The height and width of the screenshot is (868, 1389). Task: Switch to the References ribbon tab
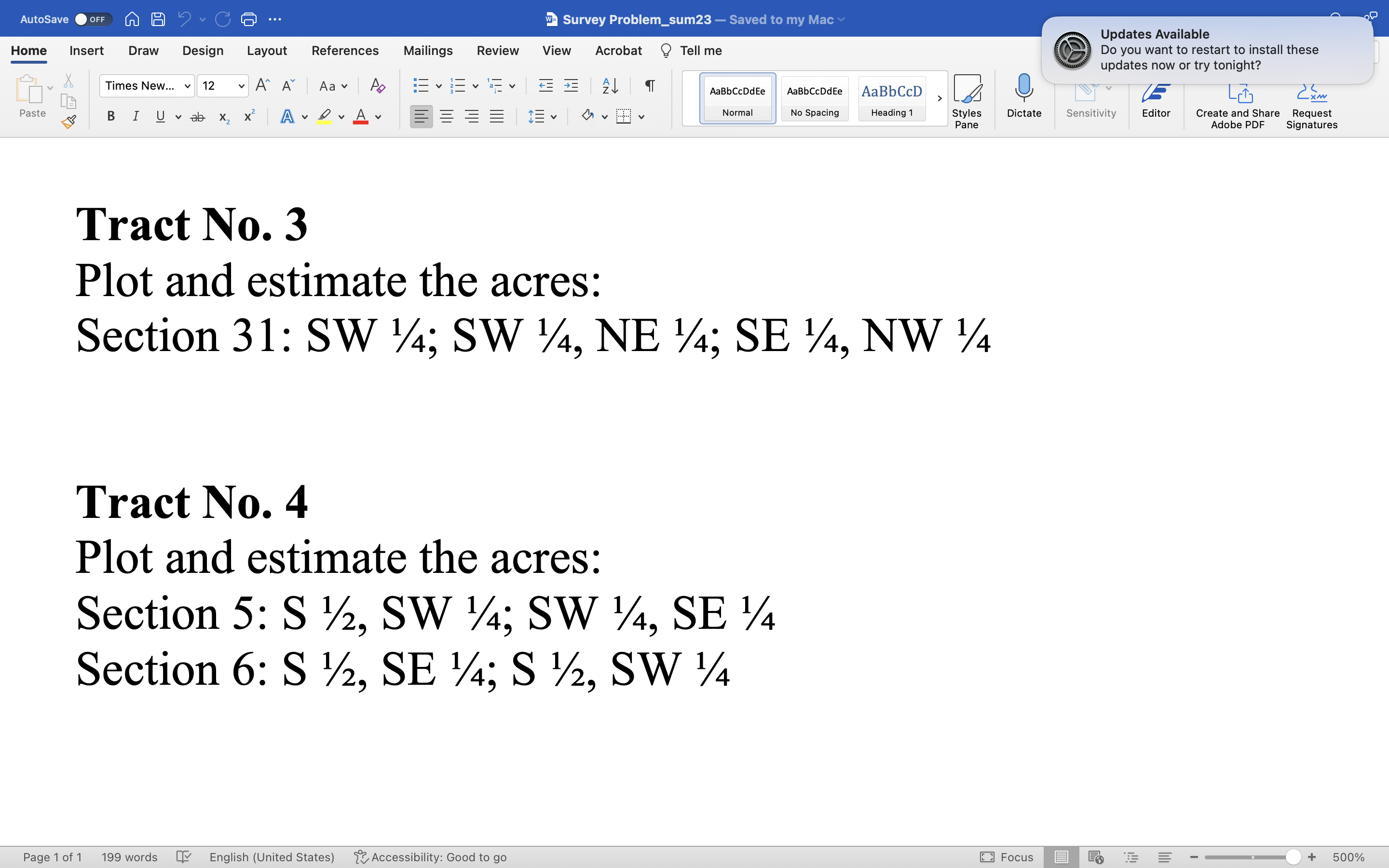[345, 51]
